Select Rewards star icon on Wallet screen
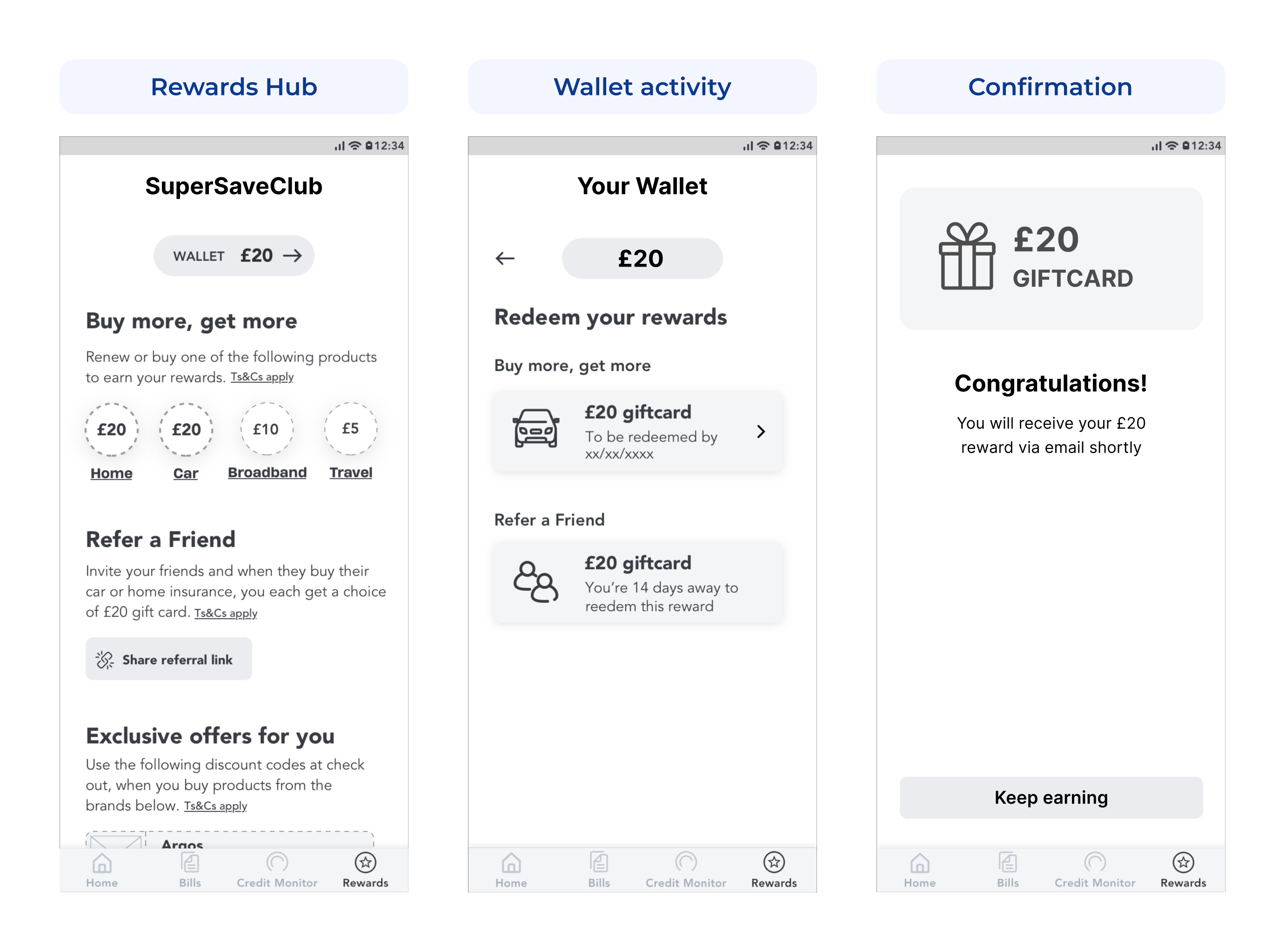 [774, 862]
